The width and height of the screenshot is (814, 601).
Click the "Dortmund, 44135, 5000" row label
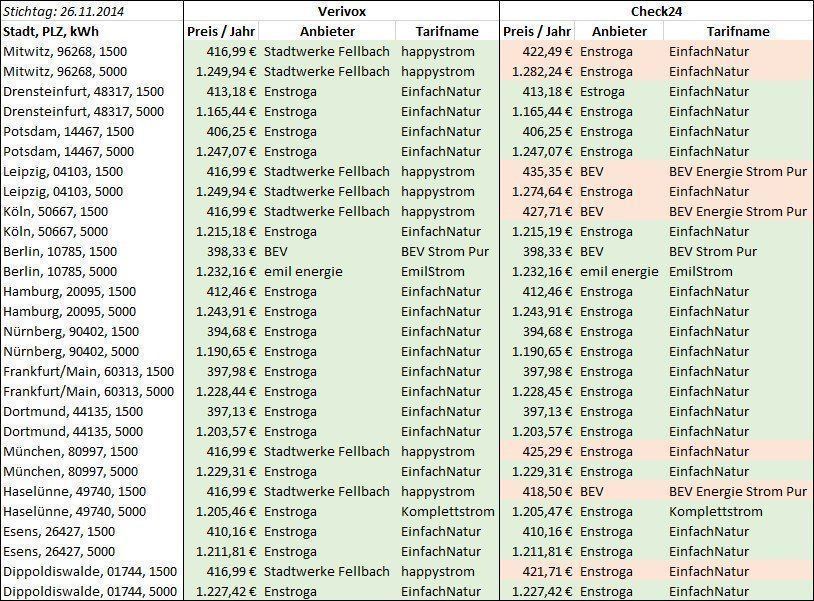(x=73, y=431)
